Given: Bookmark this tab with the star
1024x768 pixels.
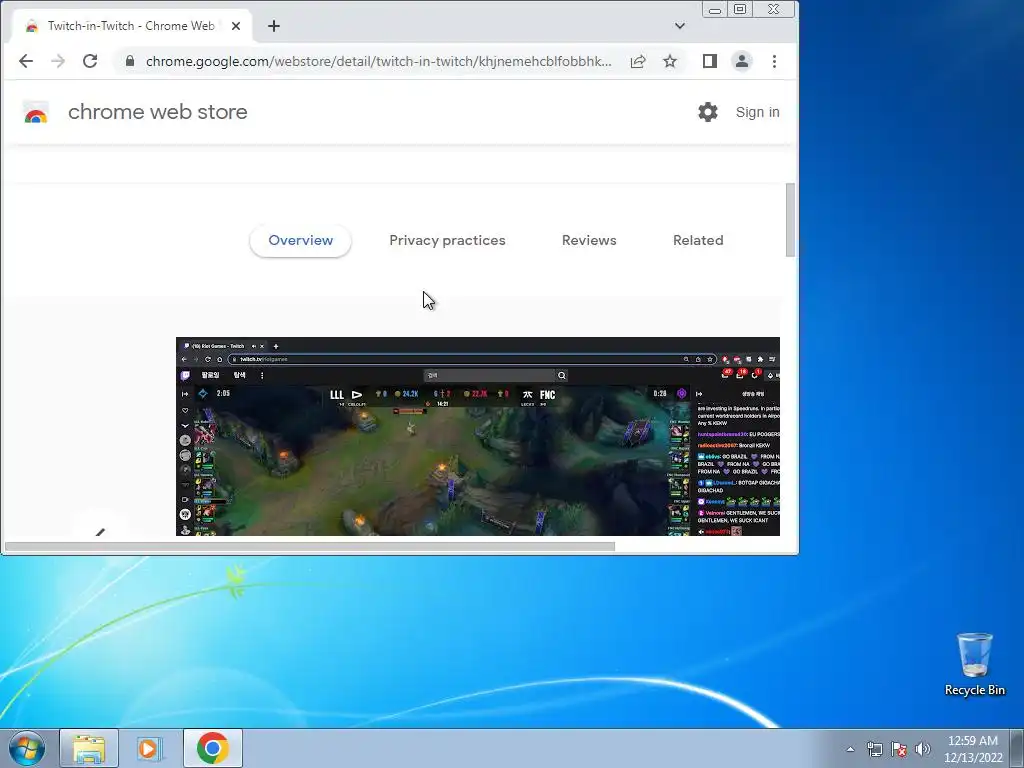Looking at the screenshot, I should click(x=670, y=61).
